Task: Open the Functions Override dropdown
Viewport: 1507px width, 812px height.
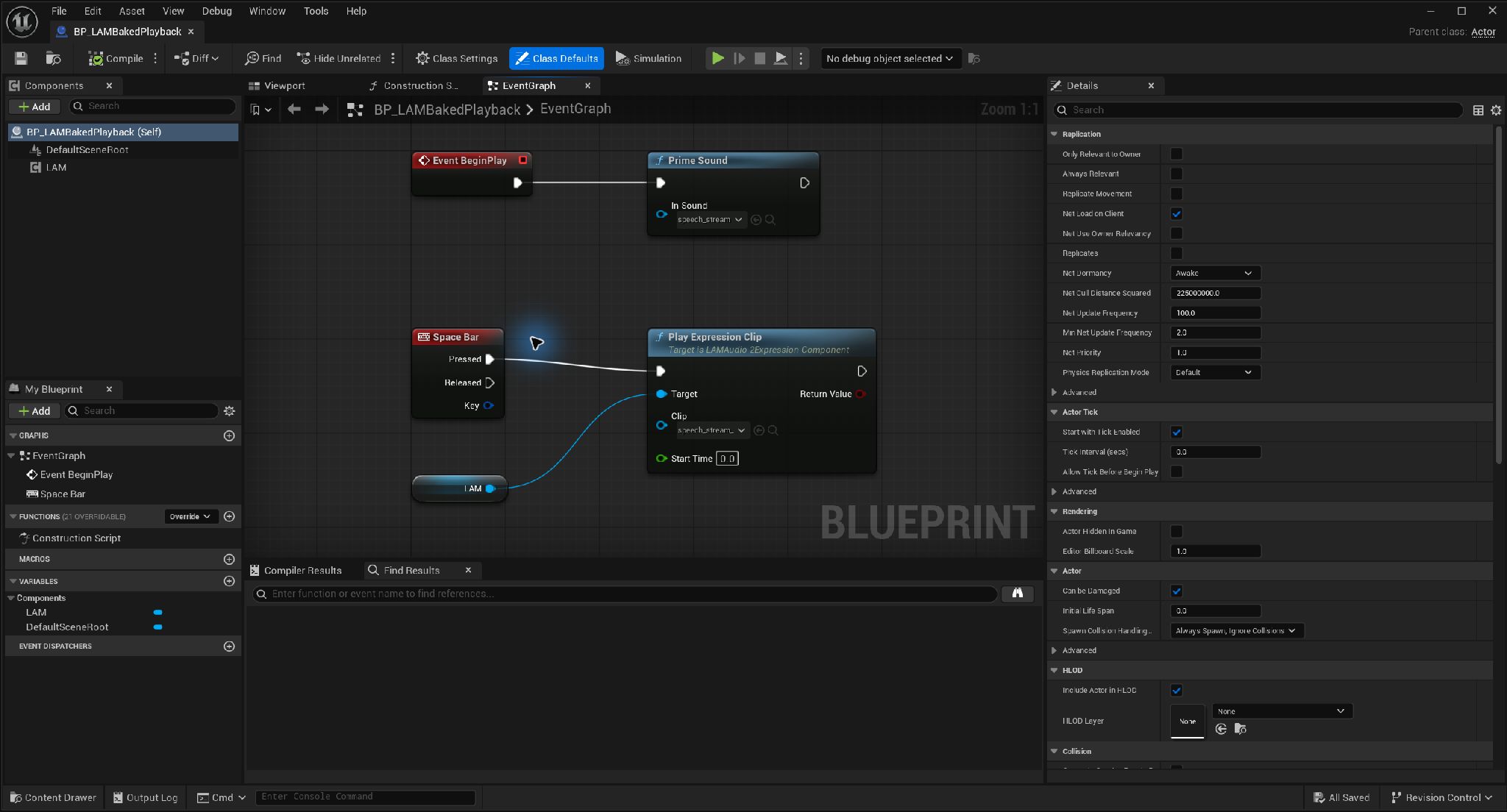Action: [x=190, y=516]
